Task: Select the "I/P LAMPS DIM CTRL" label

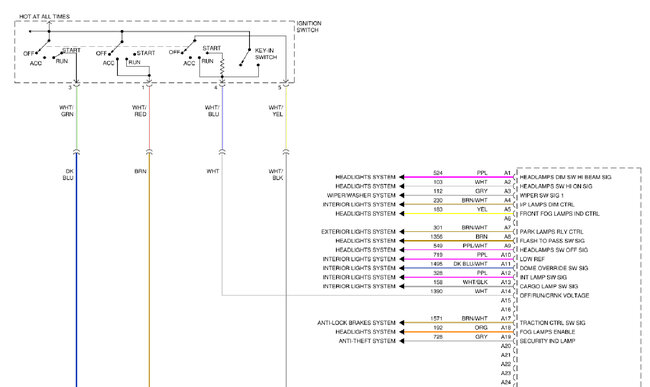Action: point(547,204)
